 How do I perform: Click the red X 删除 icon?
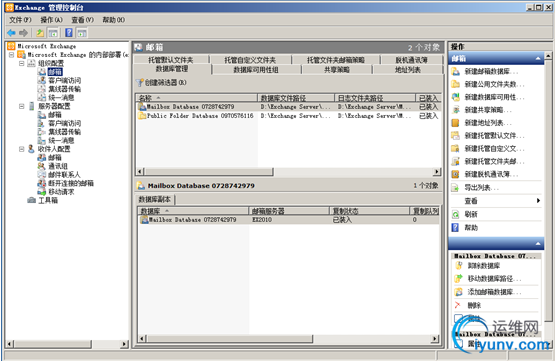[458, 305]
